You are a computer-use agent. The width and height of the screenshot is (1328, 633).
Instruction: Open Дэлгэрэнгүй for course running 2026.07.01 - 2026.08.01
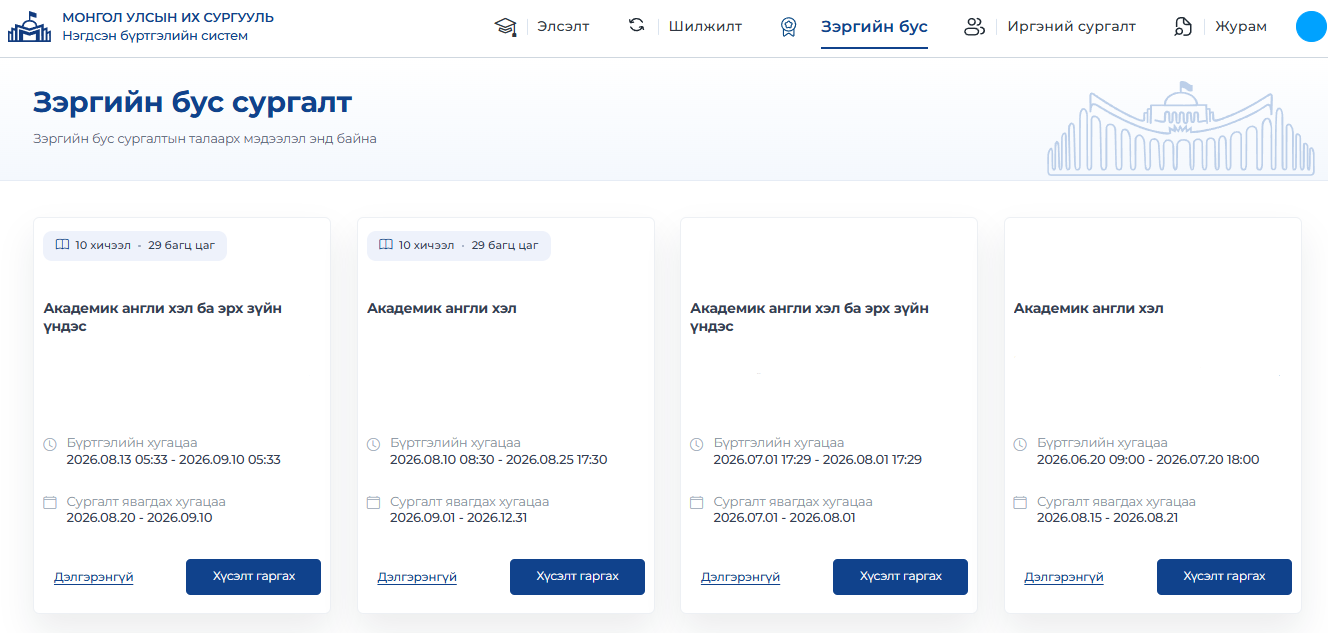pyautogui.click(x=740, y=577)
